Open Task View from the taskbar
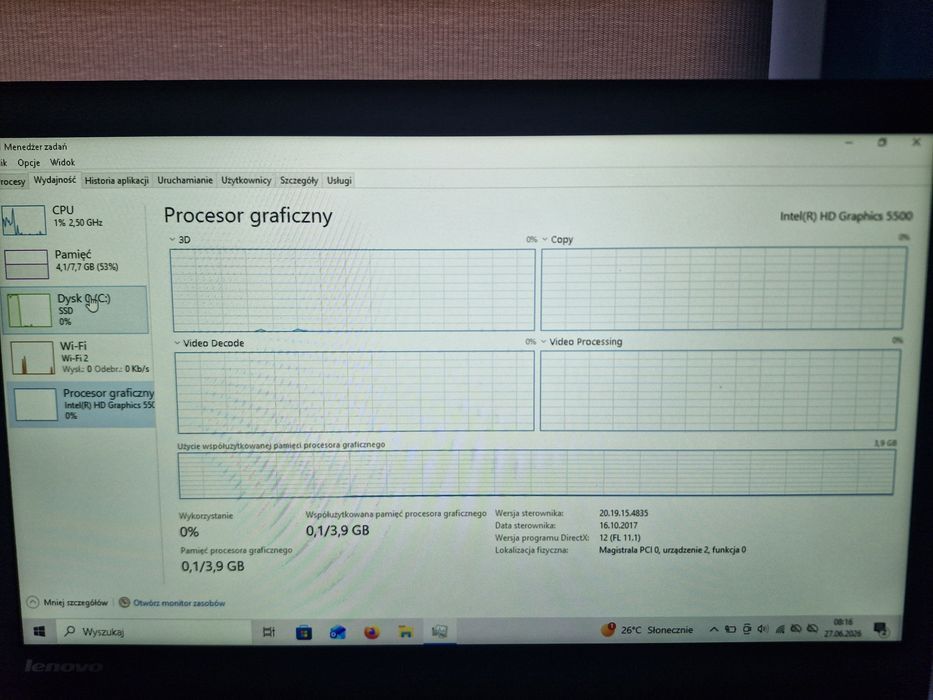The image size is (933, 700). coord(269,632)
